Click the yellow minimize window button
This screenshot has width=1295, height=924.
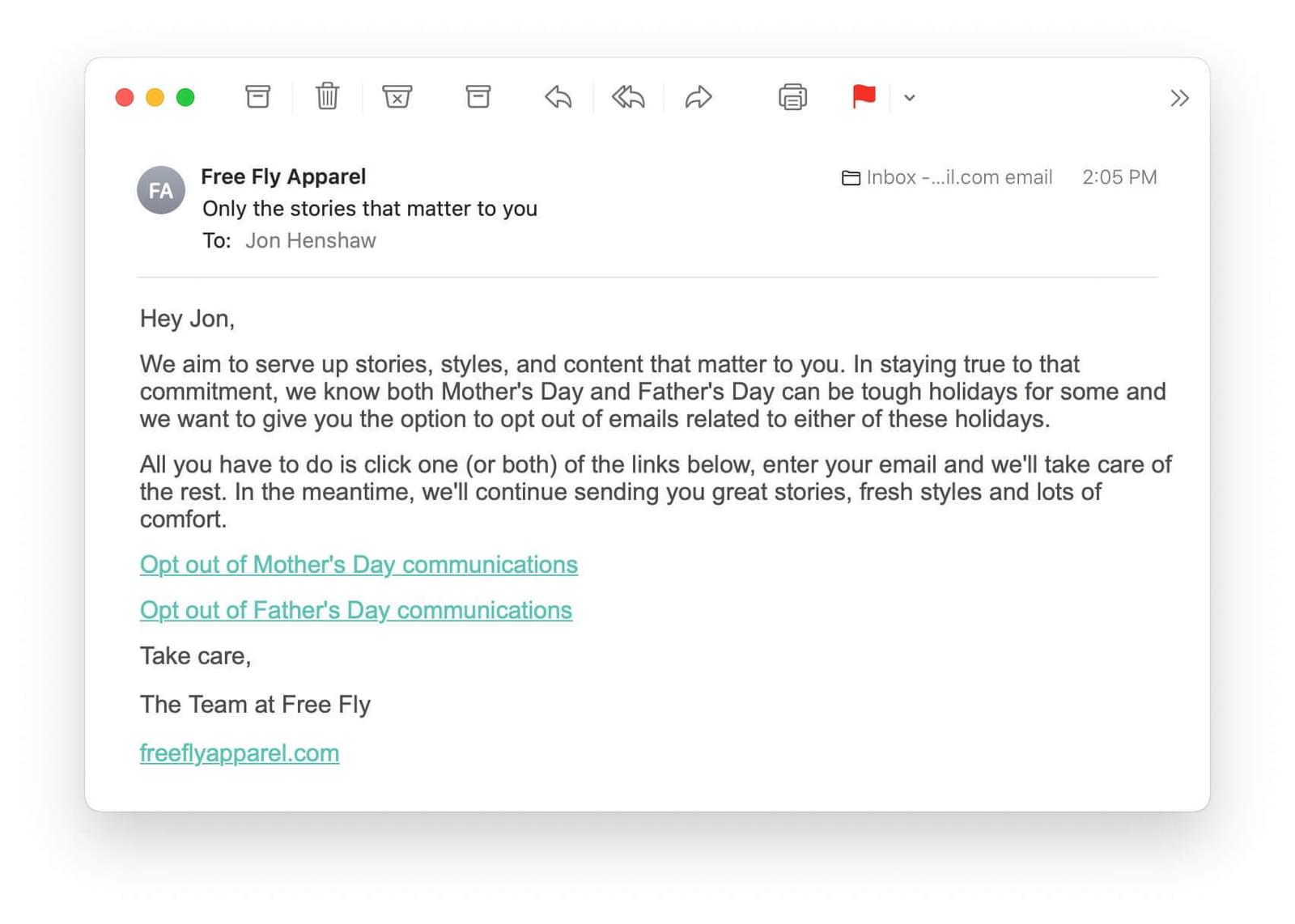[x=155, y=98]
